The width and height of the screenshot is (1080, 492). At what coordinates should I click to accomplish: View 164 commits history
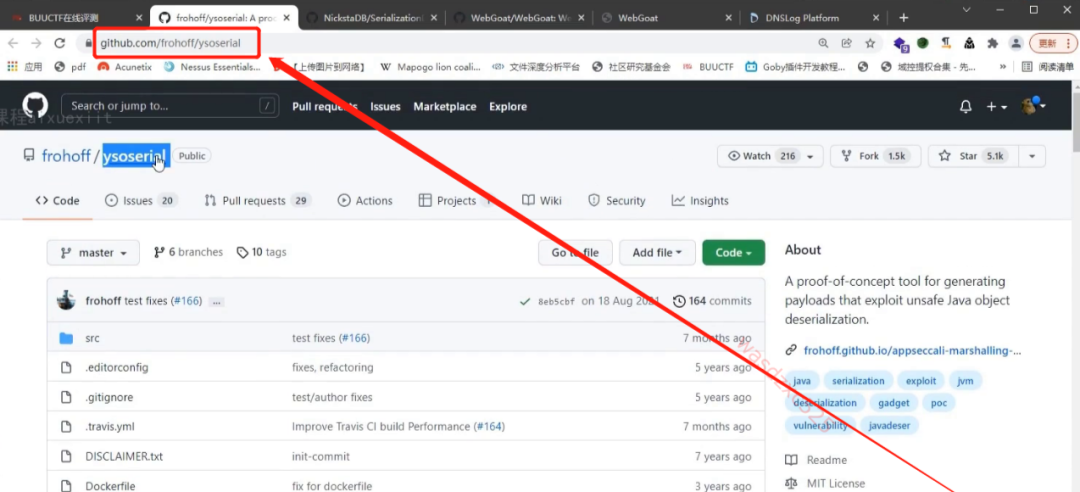pos(712,301)
